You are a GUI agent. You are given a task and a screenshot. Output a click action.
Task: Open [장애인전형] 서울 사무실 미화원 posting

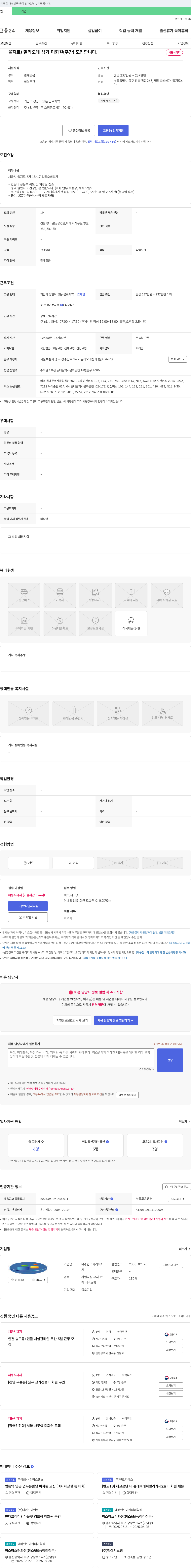tap(35, 1426)
